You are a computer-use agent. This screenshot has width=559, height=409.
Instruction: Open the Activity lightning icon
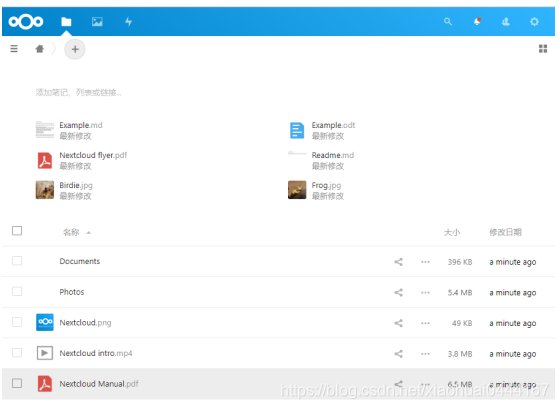pyautogui.click(x=128, y=22)
